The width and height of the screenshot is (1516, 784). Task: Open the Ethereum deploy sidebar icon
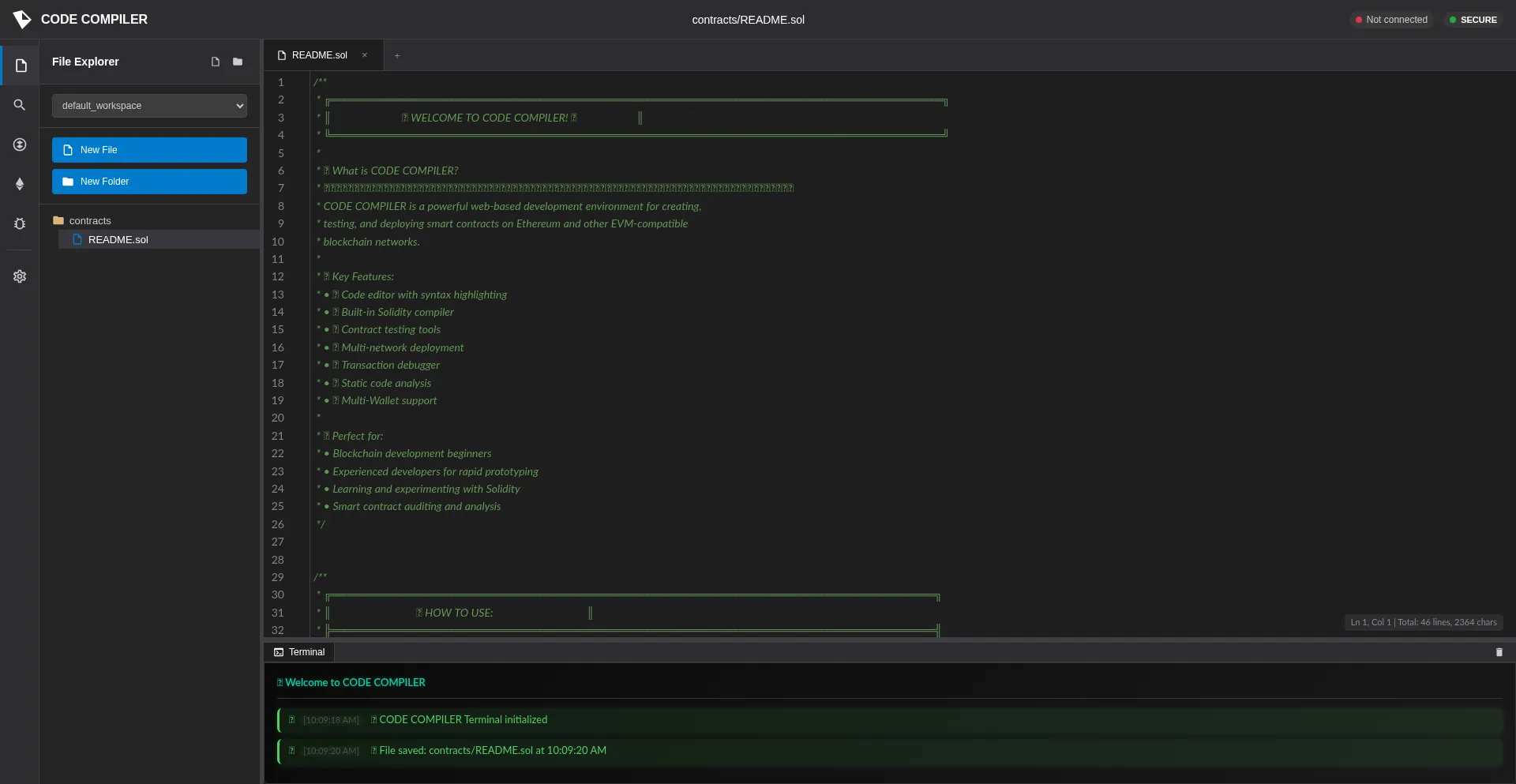[x=20, y=184]
